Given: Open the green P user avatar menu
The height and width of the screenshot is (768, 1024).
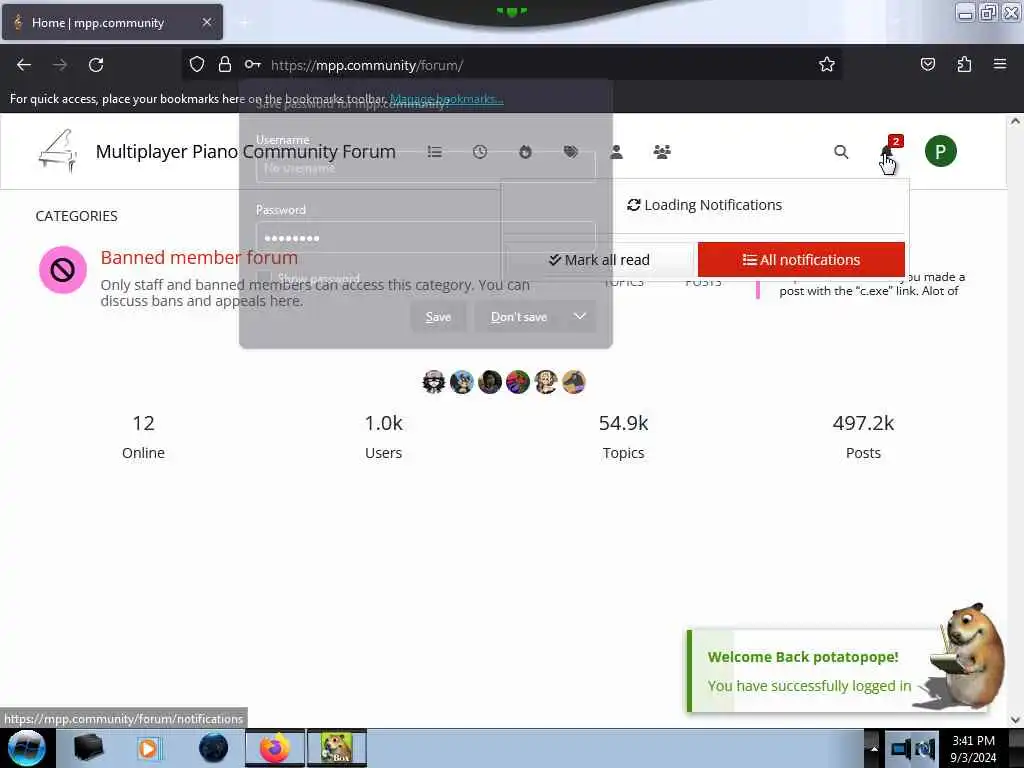Looking at the screenshot, I should [x=940, y=152].
